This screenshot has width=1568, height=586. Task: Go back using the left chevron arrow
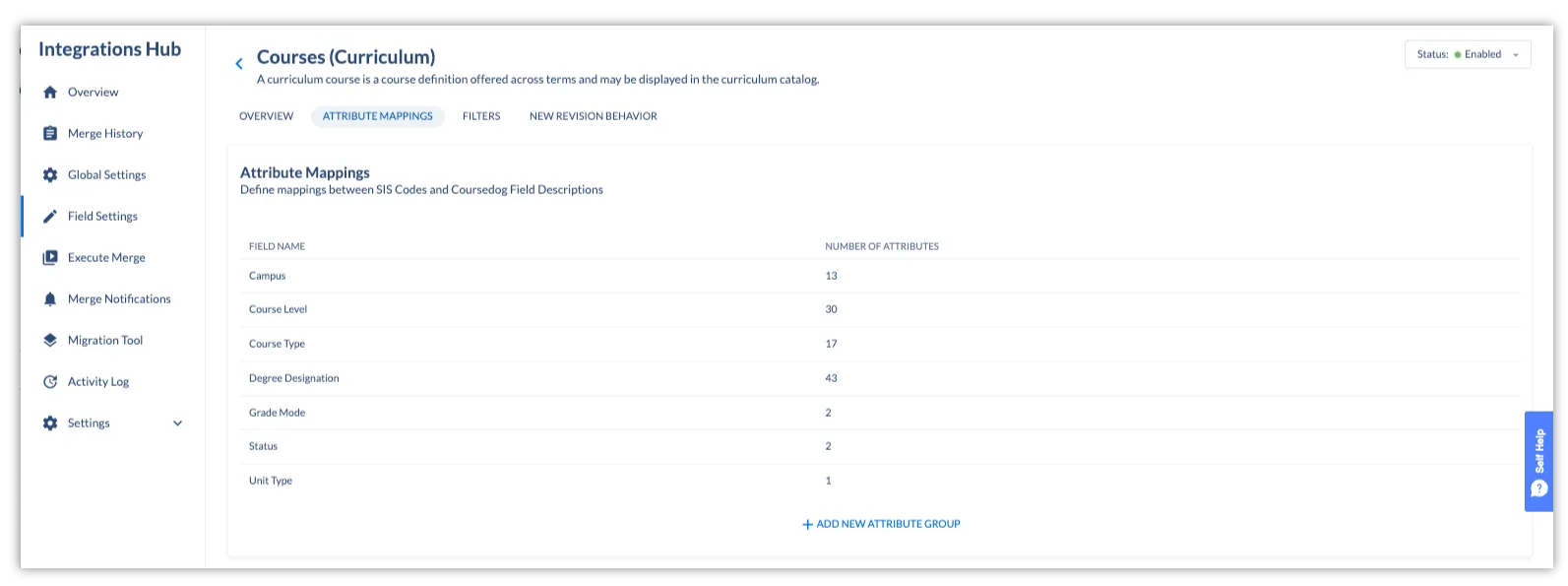point(238,64)
